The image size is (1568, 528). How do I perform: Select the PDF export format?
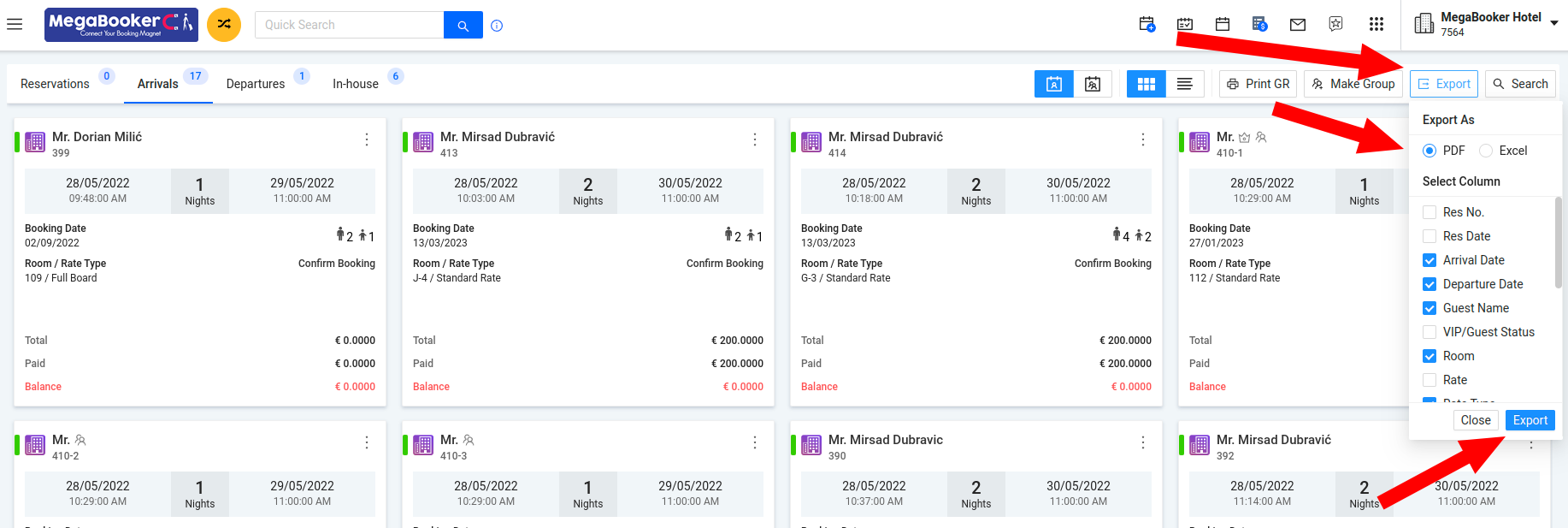[1429, 151]
